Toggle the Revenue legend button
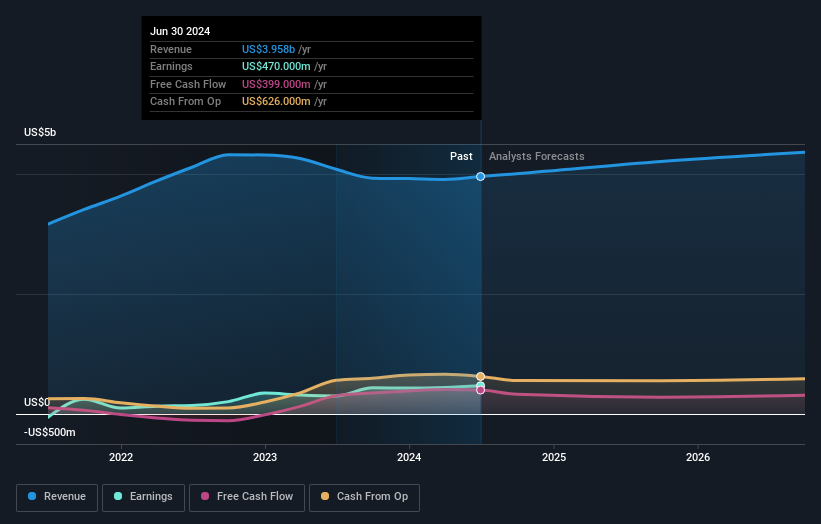This screenshot has height=524, width=821. pyautogui.click(x=57, y=497)
